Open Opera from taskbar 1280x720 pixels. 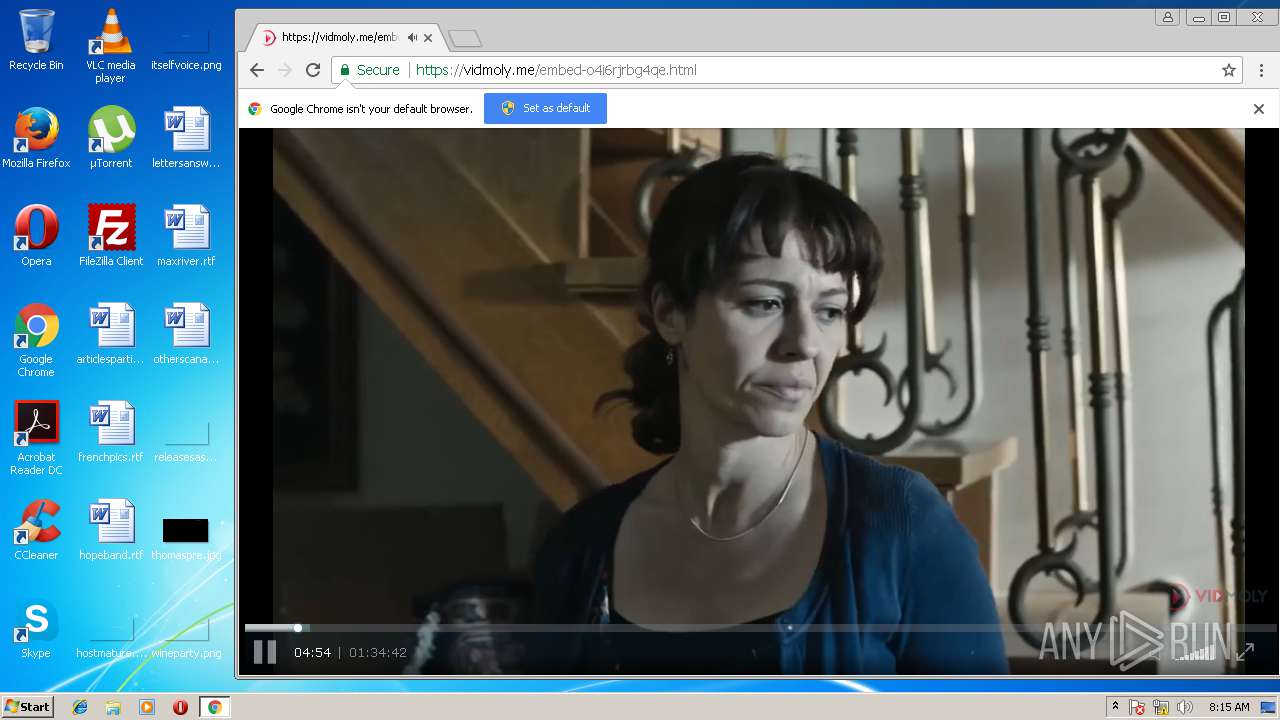180,707
